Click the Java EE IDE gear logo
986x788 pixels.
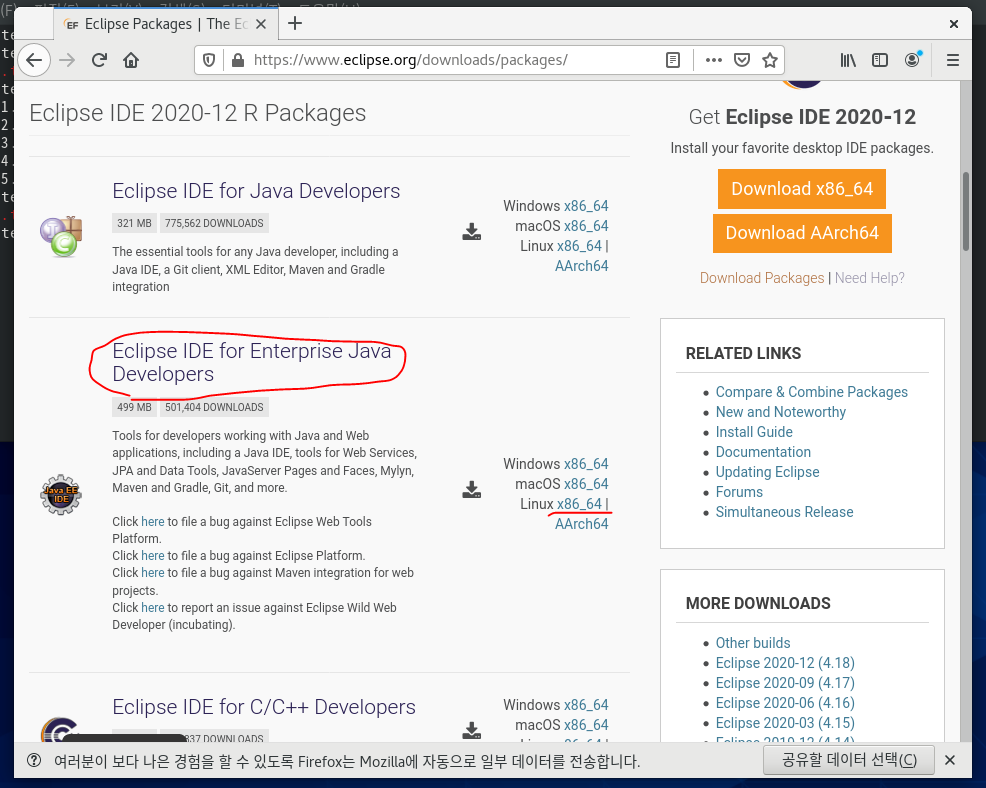pyautogui.click(x=61, y=495)
